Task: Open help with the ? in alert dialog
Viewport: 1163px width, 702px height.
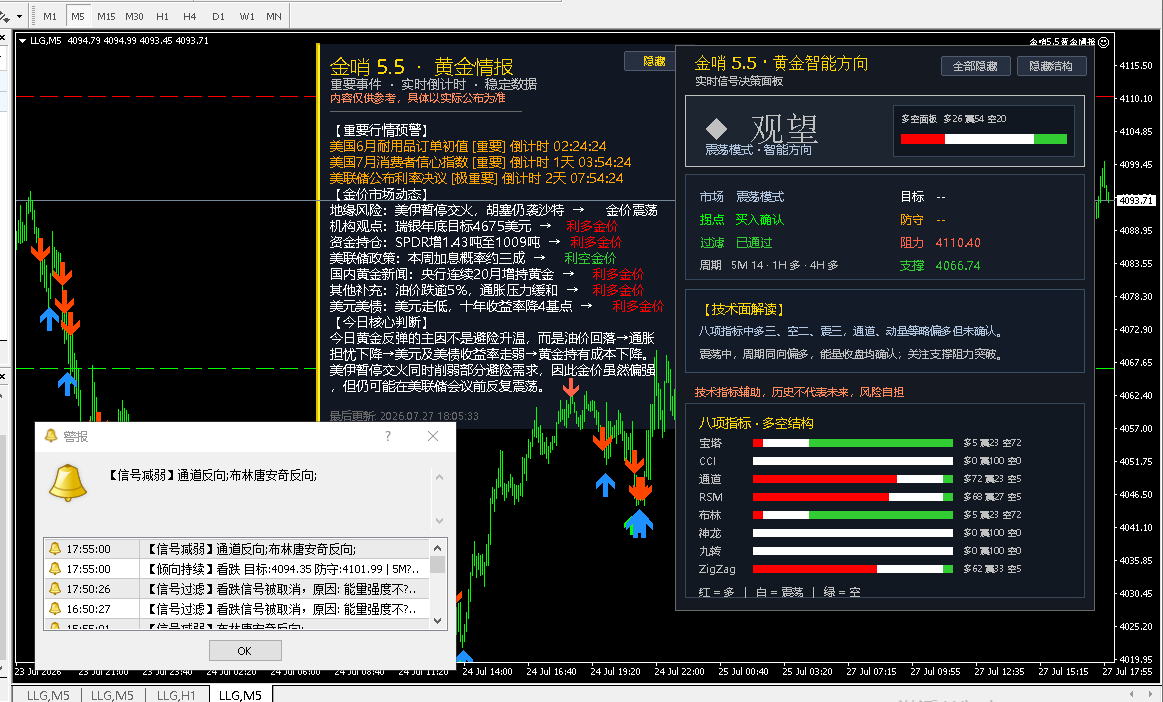Action: click(388, 436)
